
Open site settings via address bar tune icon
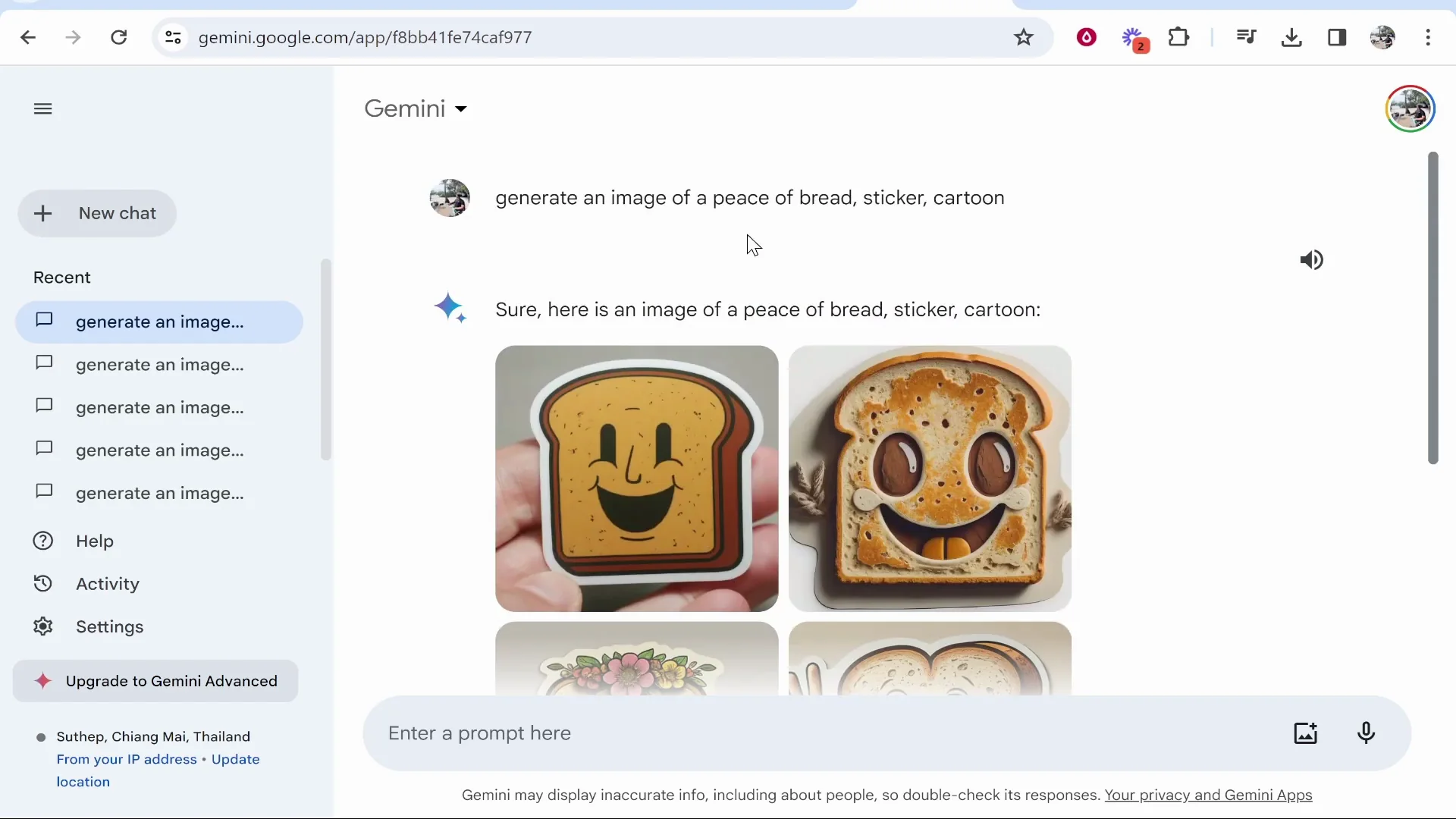coord(173,37)
